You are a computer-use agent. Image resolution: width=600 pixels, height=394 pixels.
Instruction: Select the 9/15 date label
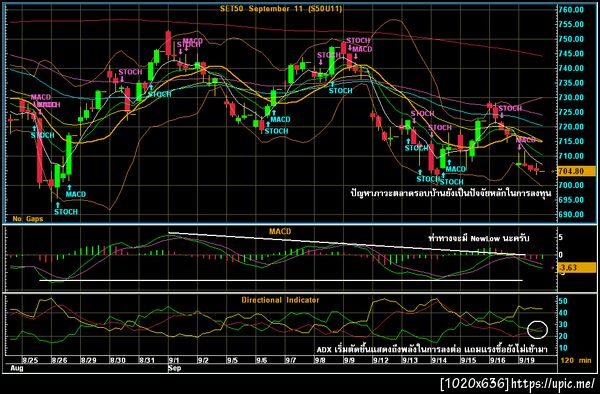click(468, 360)
